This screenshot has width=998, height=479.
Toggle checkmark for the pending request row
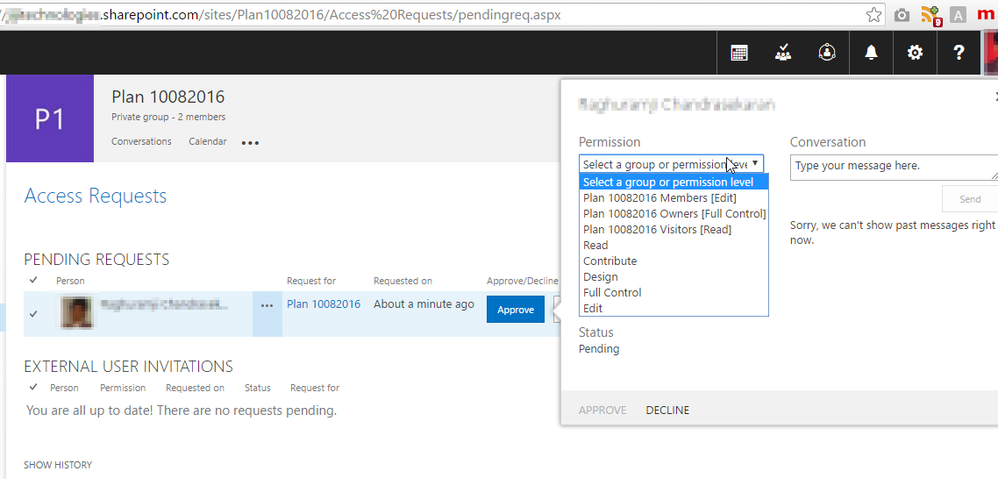pyautogui.click(x=34, y=314)
